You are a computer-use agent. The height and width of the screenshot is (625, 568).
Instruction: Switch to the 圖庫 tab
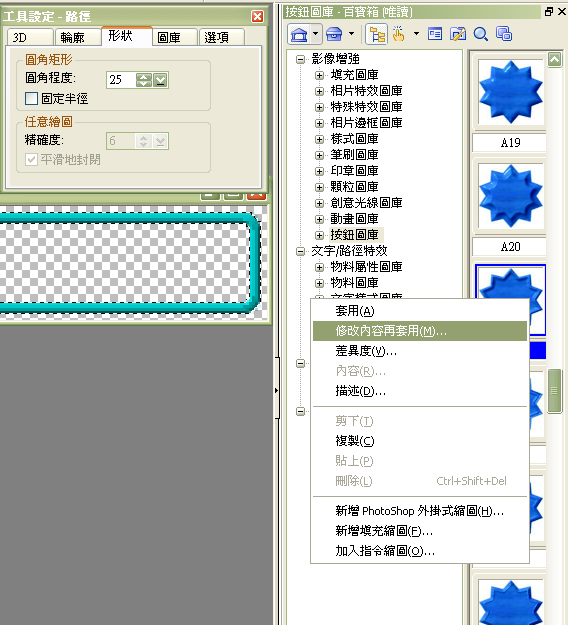pyautogui.click(x=175, y=37)
